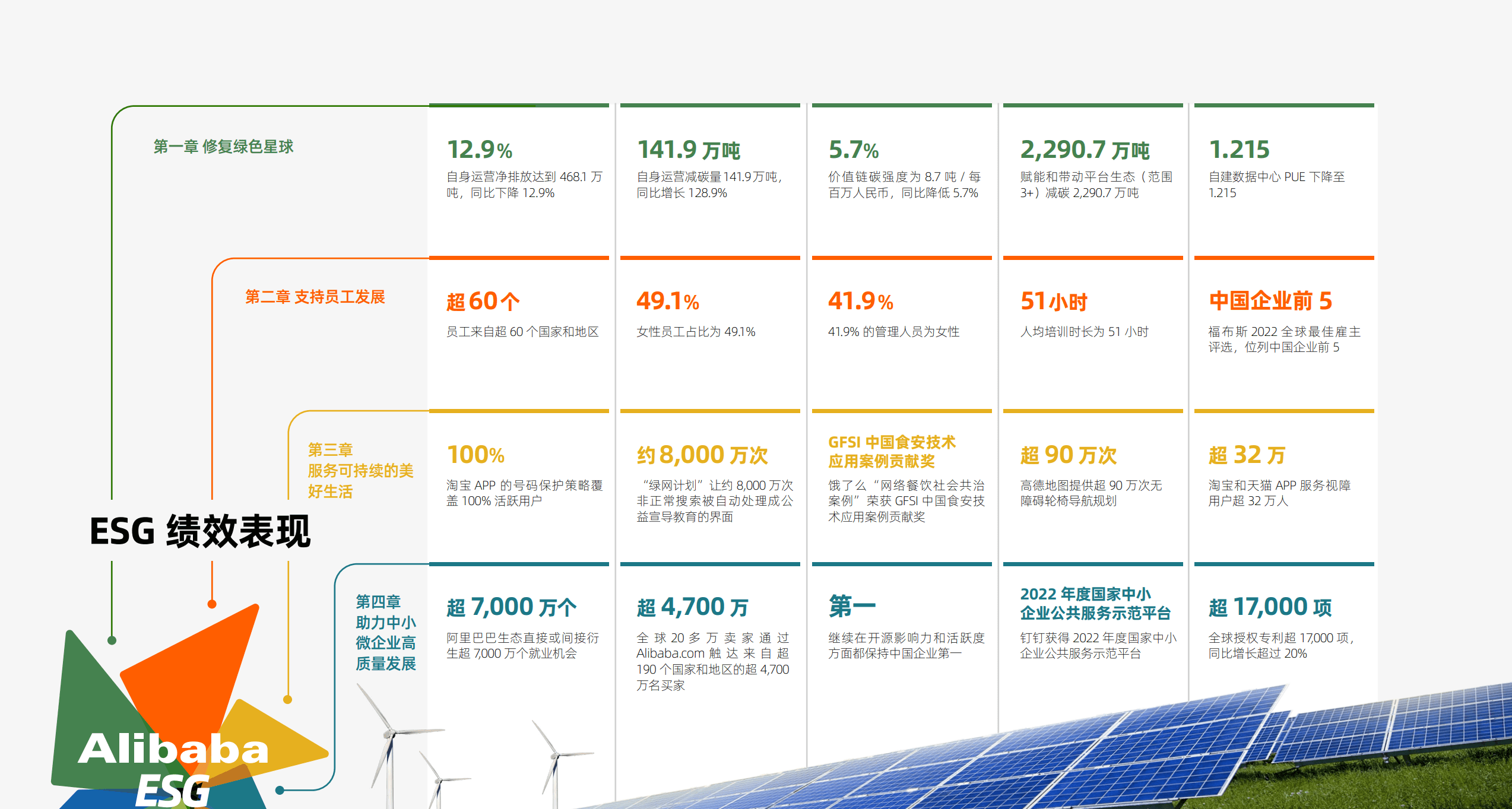Select chapter heading 第二章 支持员工发展
The height and width of the screenshot is (809, 1512).
[x=315, y=297]
